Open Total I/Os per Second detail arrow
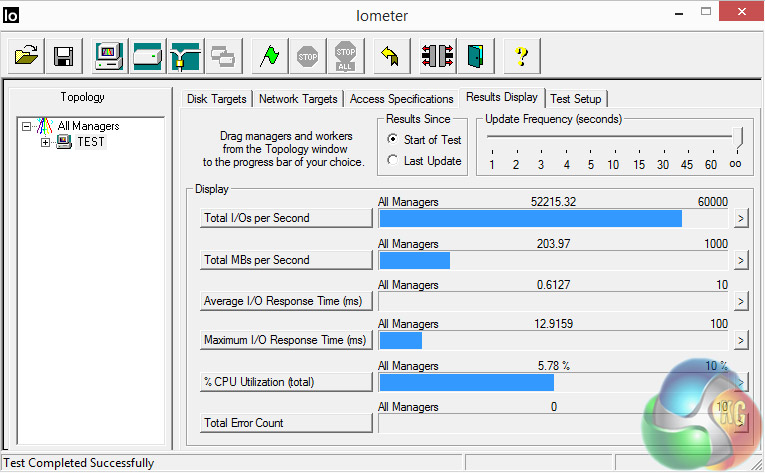This screenshot has width=765, height=473. (x=741, y=218)
